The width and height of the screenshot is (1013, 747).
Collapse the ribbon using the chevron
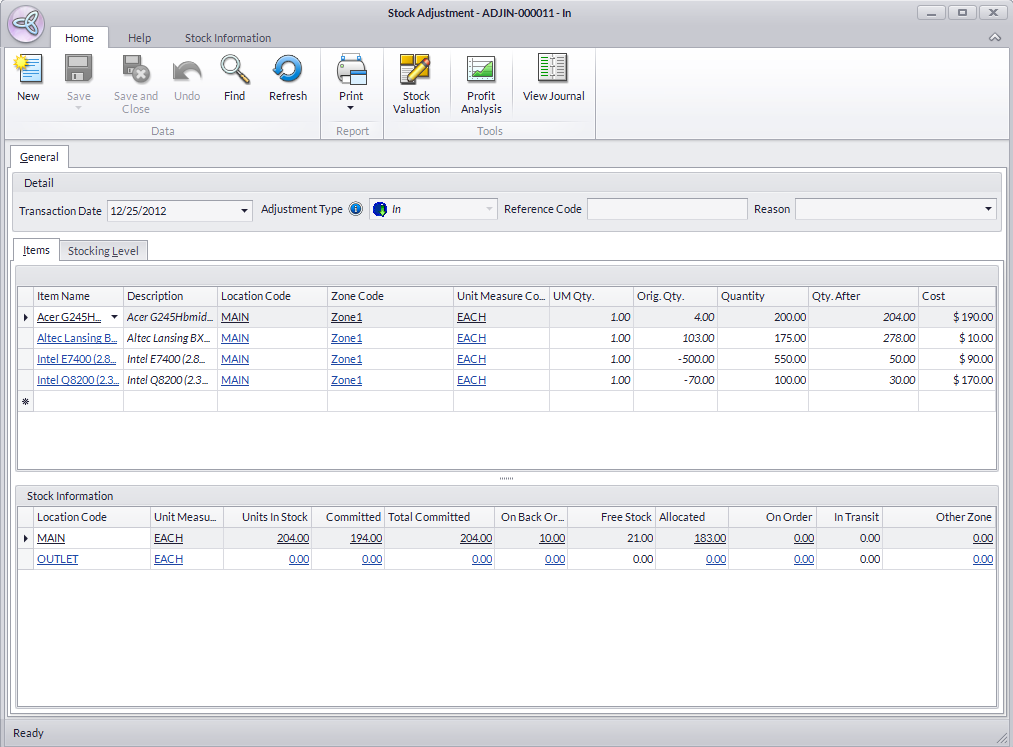pyautogui.click(x=994, y=38)
